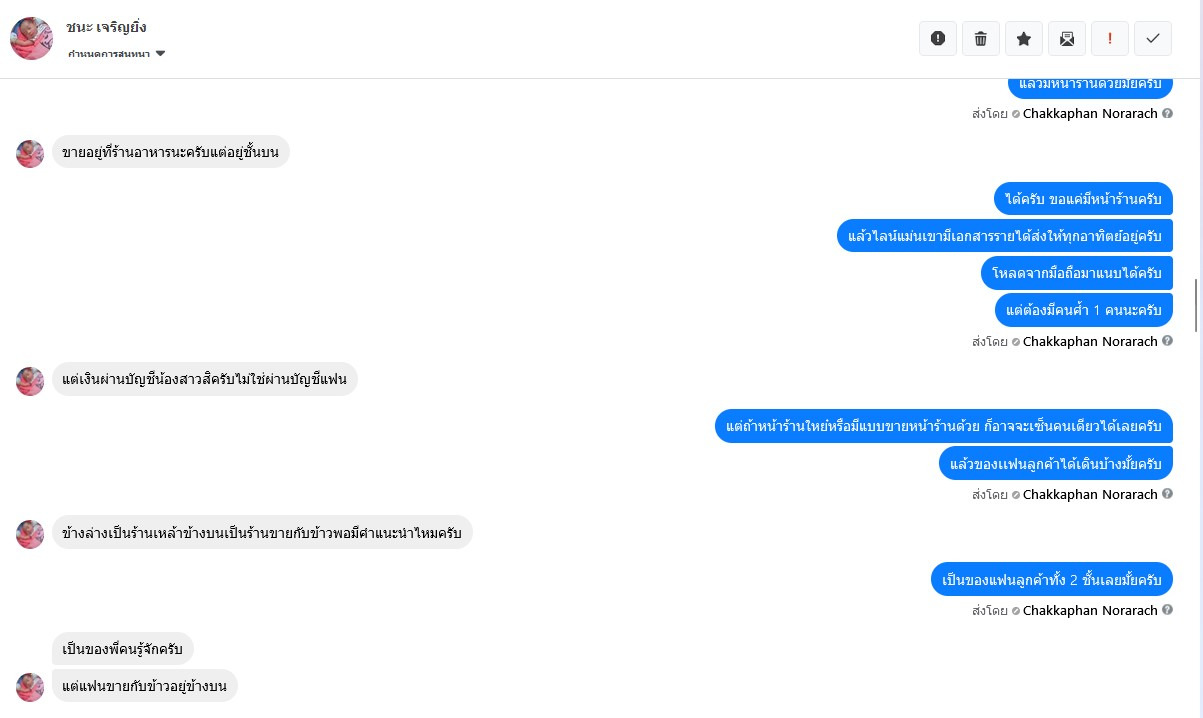The height and width of the screenshot is (718, 1203).
Task: Click help icon under 'เป็นของแฟนลูกค้าทั้ง 2 ชั้นเลยมั้ยครับ'
Action: pyautogui.click(x=1167, y=610)
